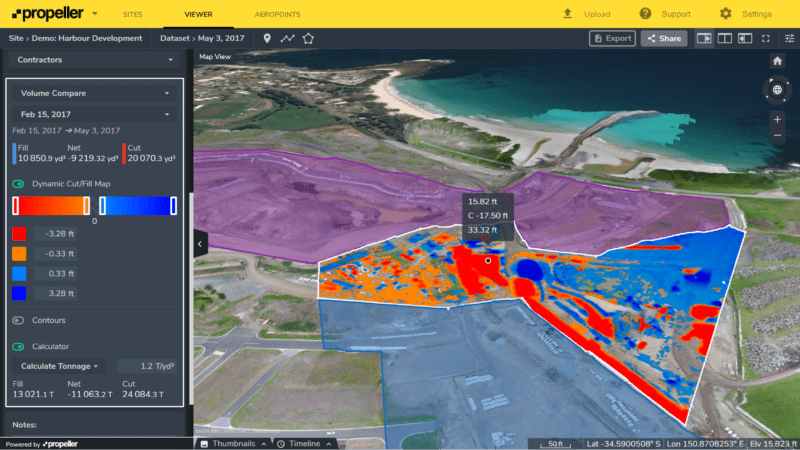
Task: Click the Cut 24 084.3 T tonnage value
Action: coord(143,394)
